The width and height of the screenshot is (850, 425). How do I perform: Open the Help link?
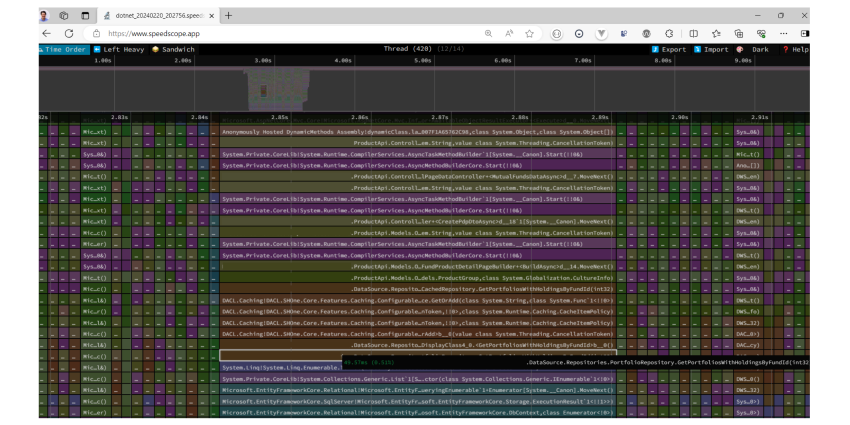(x=795, y=49)
